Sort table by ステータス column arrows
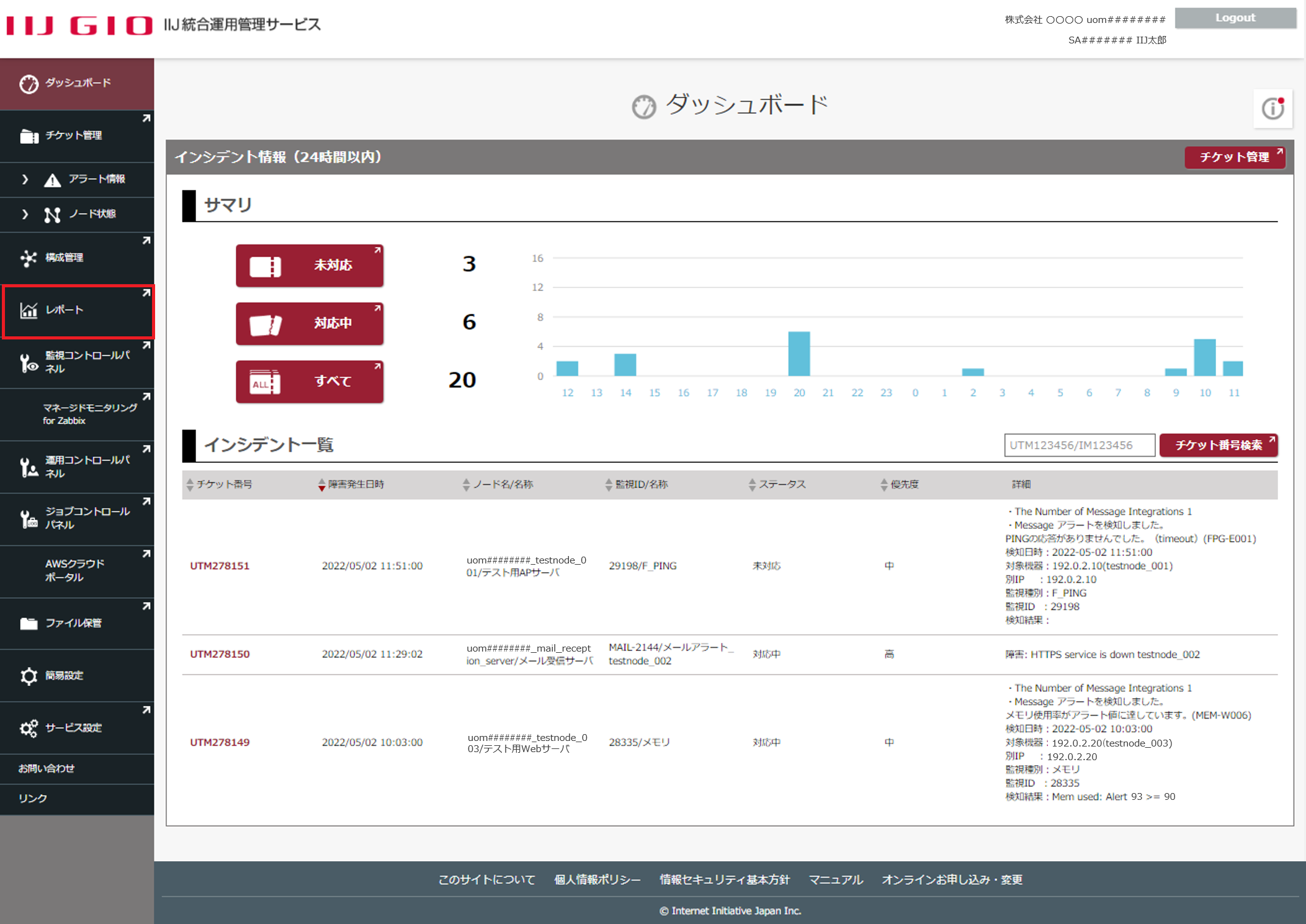The height and width of the screenshot is (924, 1306). (x=752, y=485)
